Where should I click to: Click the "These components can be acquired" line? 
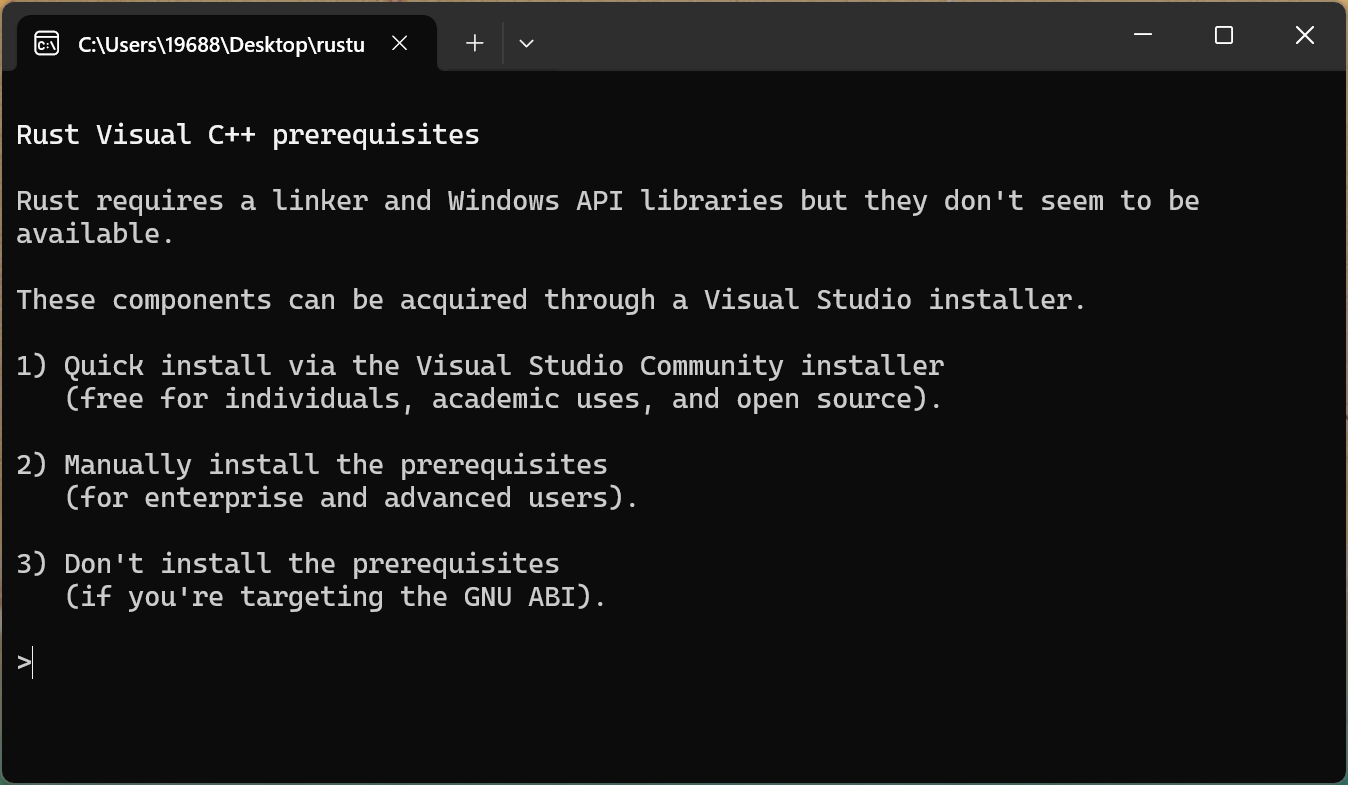pyautogui.click(x=550, y=300)
